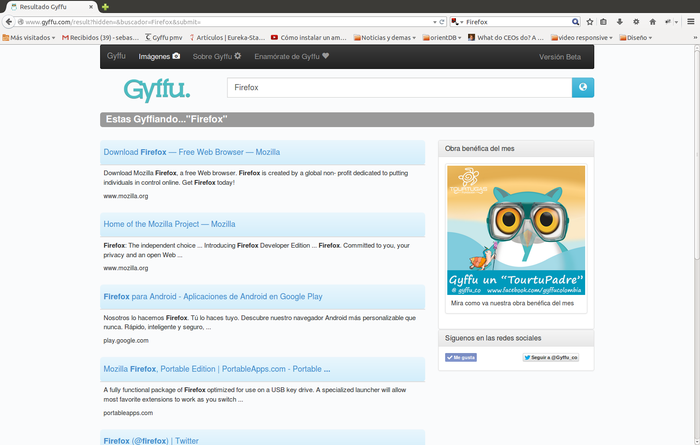Open a new tab with the plus icon

tap(105, 7)
